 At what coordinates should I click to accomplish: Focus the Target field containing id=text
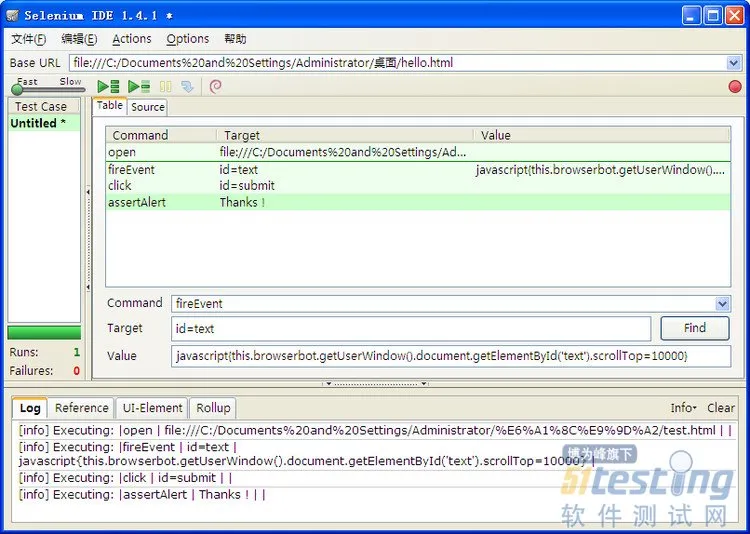click(x=411, y=328)
